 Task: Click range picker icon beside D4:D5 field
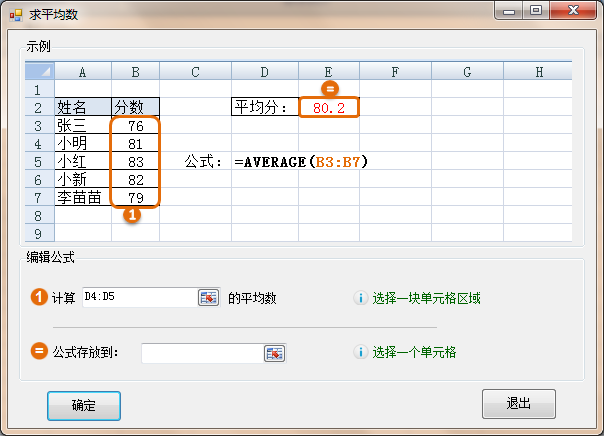point(208,297)
